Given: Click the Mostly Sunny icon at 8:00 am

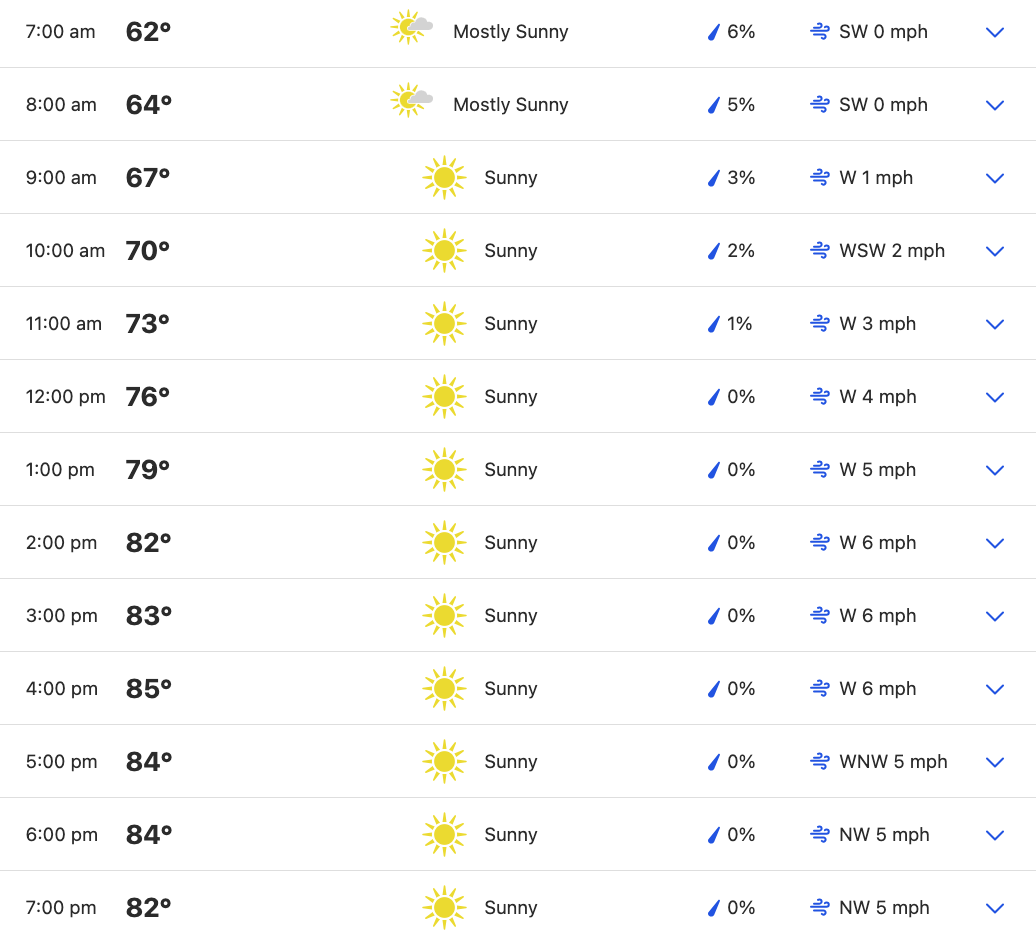Looking at the screenshot, I should 411,101.
